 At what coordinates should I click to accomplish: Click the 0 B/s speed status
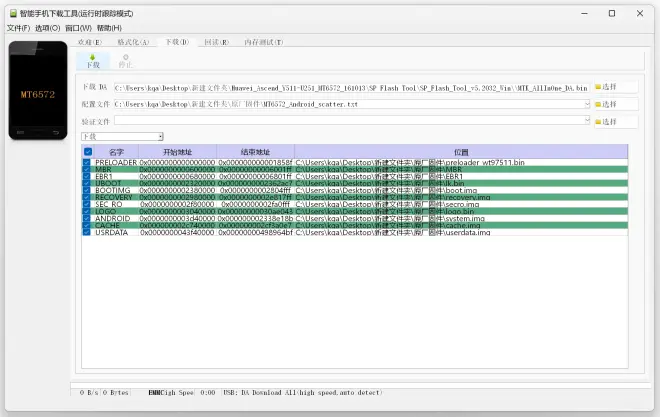[89, 393]
